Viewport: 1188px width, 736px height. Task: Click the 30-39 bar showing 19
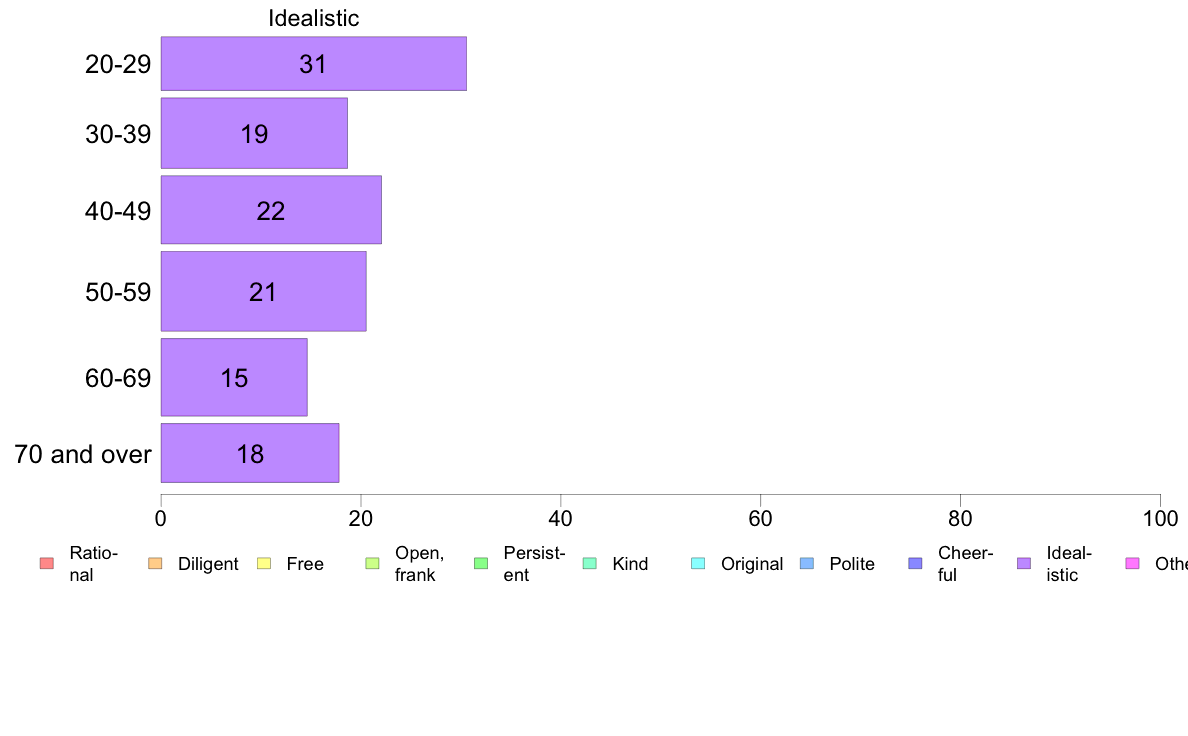254,133
